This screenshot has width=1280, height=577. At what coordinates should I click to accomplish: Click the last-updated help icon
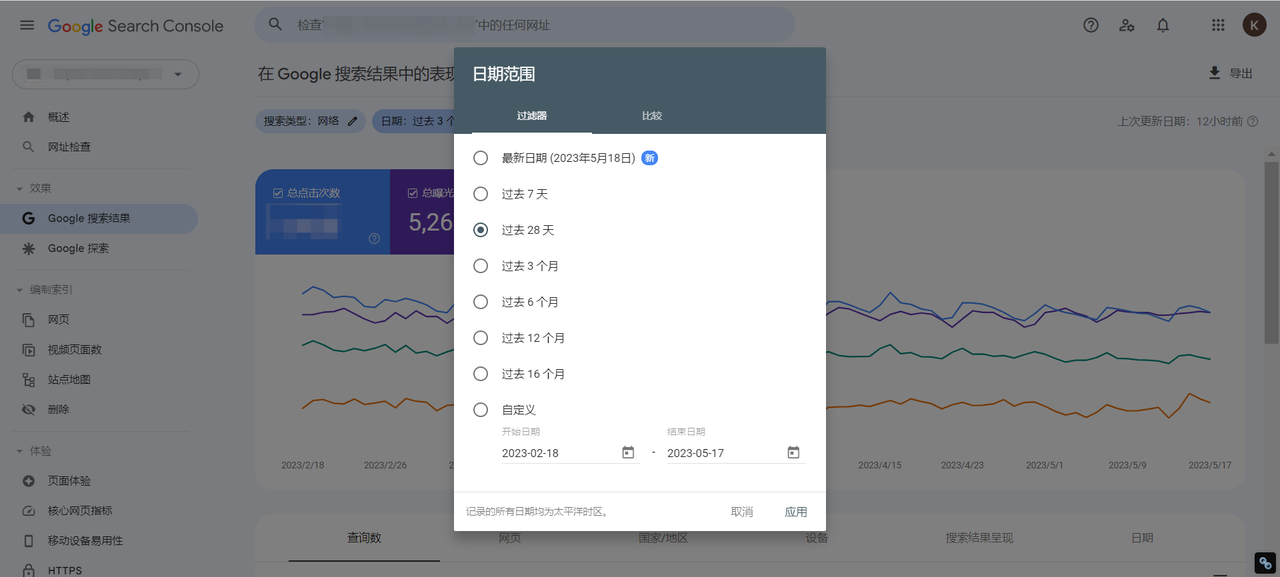[x=1253, y=121]
